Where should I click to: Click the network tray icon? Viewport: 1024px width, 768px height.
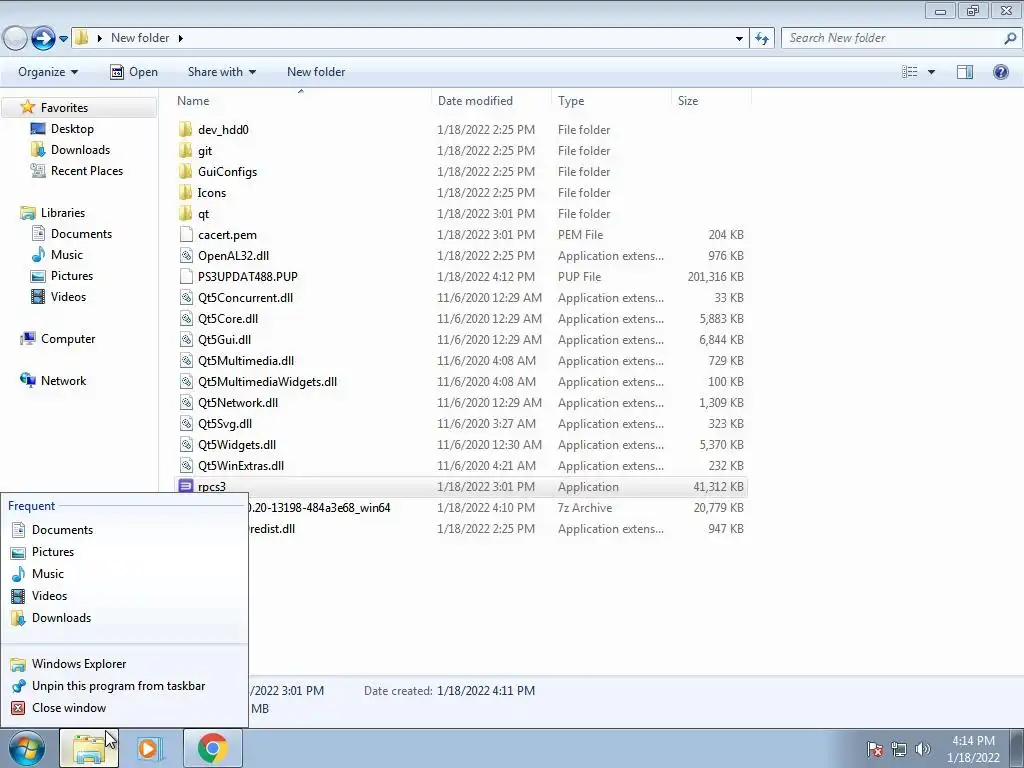[x=899, y=748]
